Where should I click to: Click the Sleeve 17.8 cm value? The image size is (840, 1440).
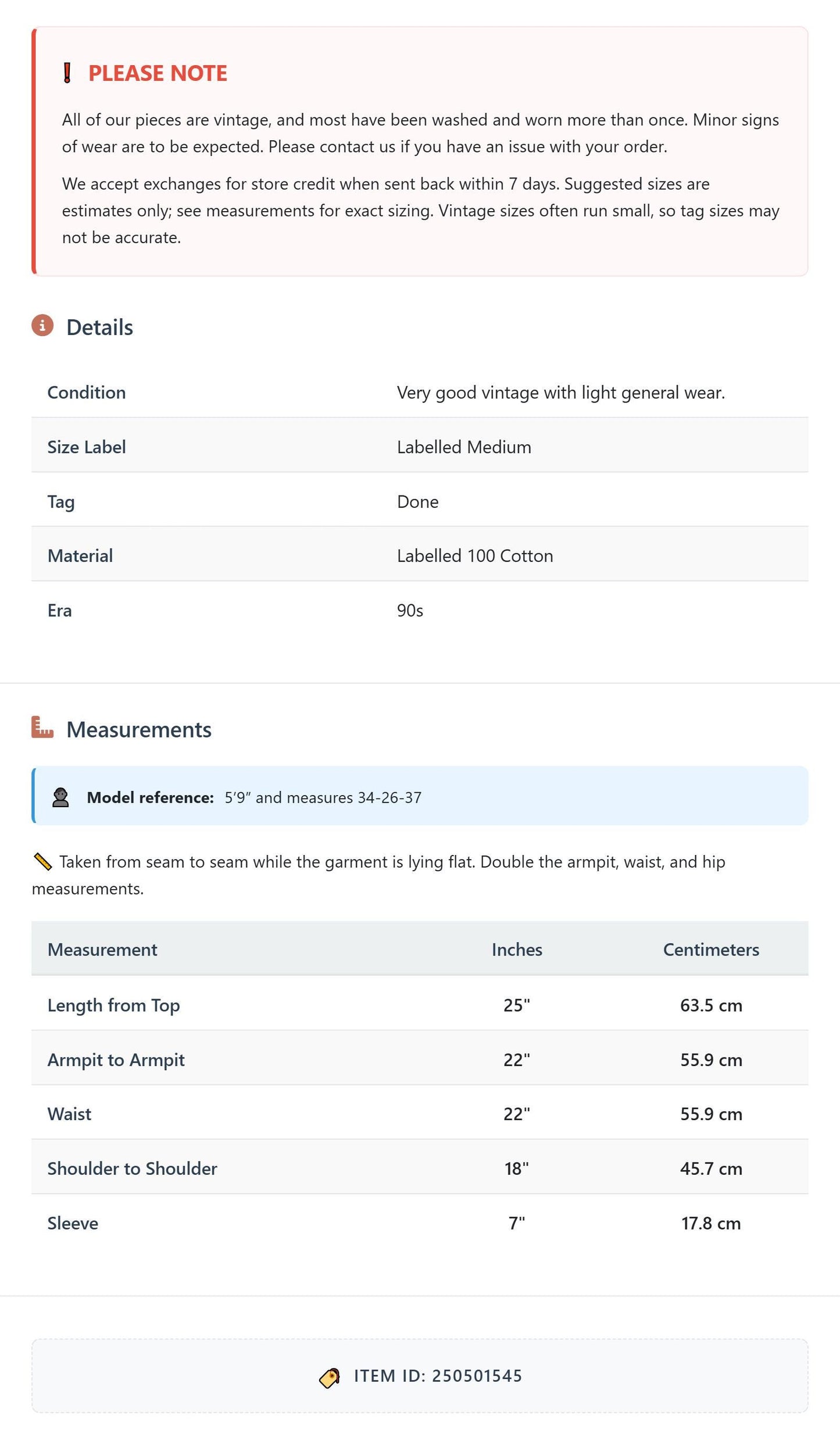pyautogui.click(x=711, y=1223)
